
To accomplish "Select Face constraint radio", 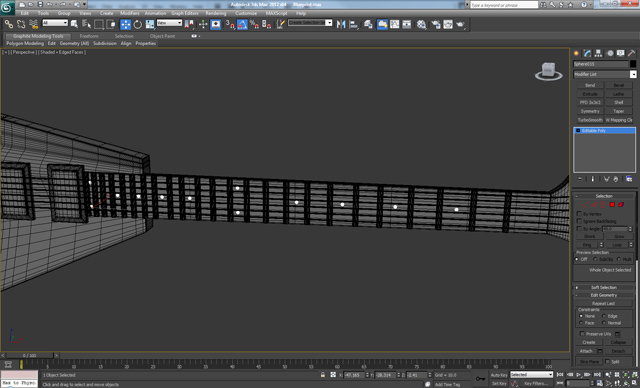I will coord(581,323).
